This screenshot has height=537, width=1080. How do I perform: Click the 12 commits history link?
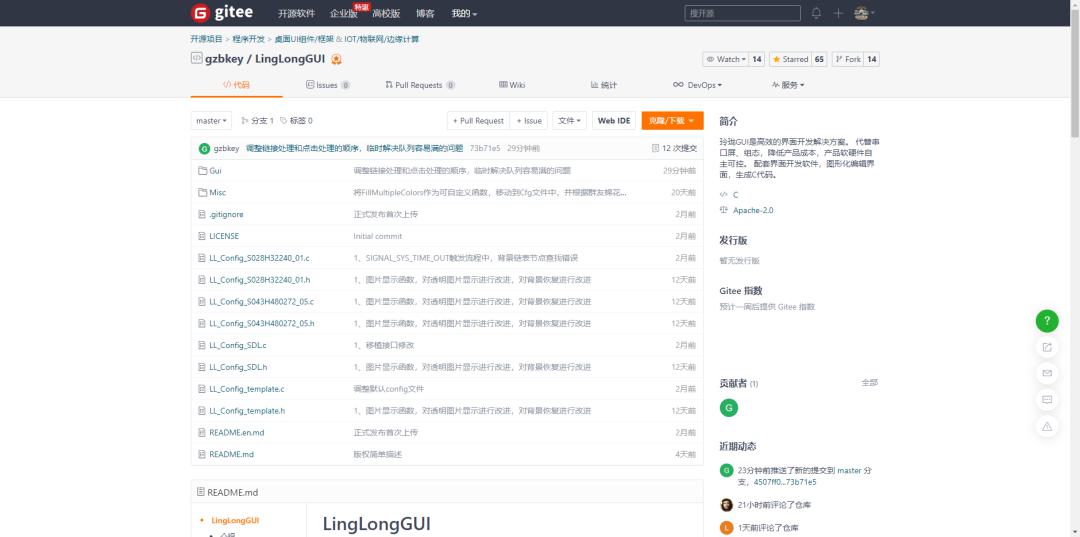click(x=674, y=149)
